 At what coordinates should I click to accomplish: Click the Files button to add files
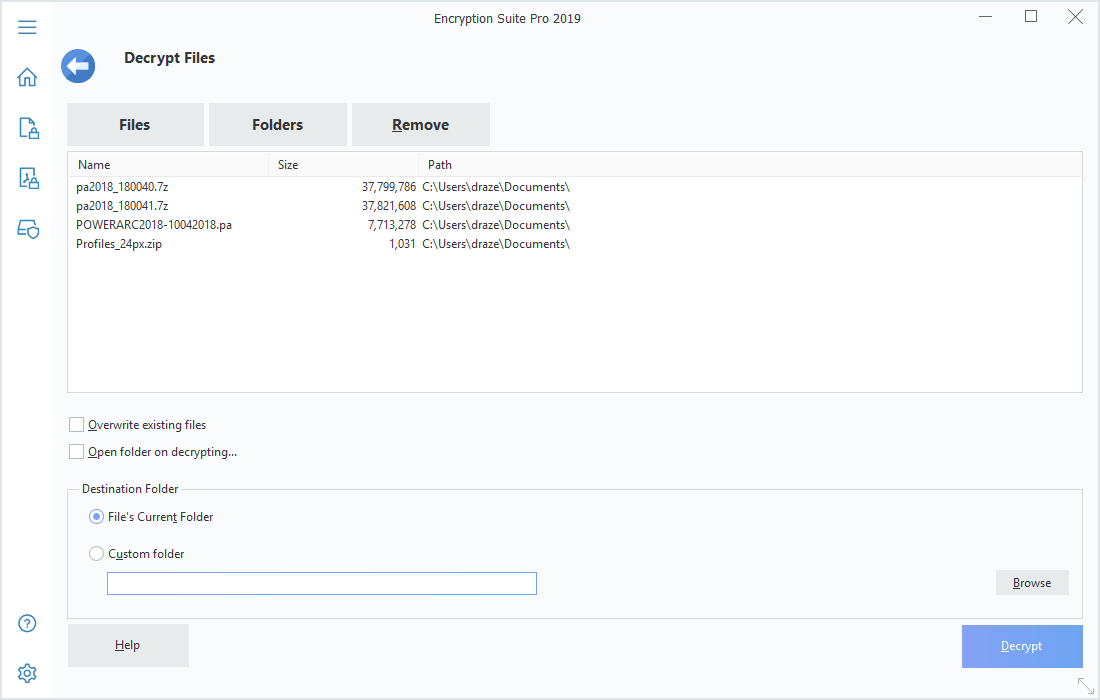(x=135, y=125)
